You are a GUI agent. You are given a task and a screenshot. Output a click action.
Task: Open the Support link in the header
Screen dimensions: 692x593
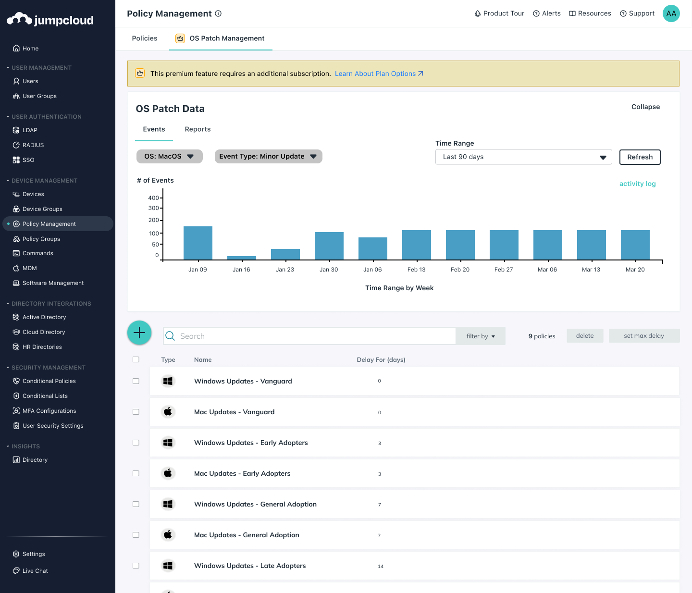click(x=637, y=14)
